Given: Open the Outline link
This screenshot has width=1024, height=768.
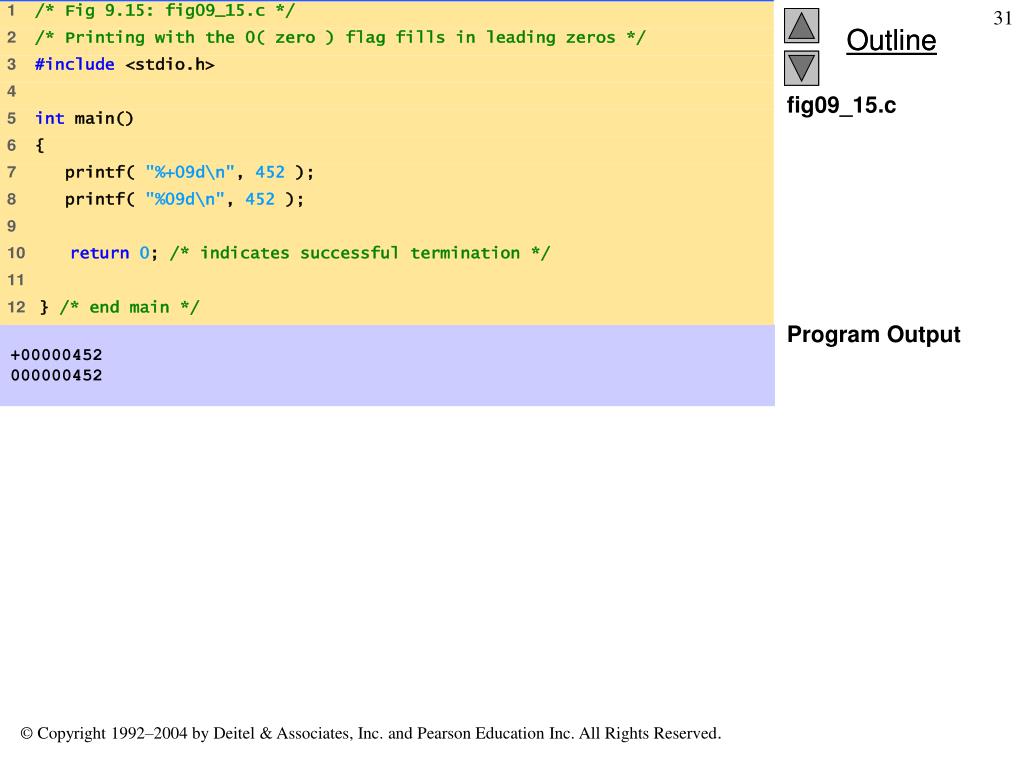Looking at the screenshot, I should 891,40.
